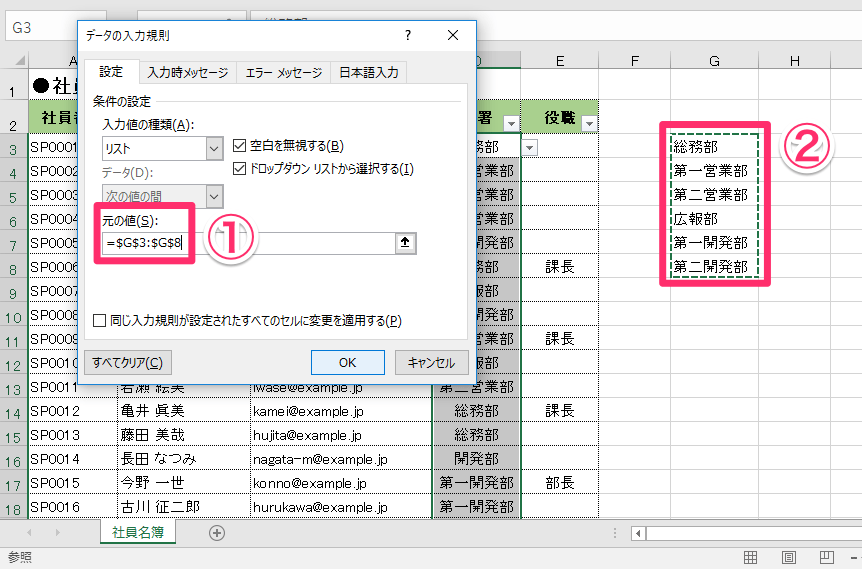The image size is (862, 569).
Task: Click cell hujita@example.jp
Action: pos(341,435)
